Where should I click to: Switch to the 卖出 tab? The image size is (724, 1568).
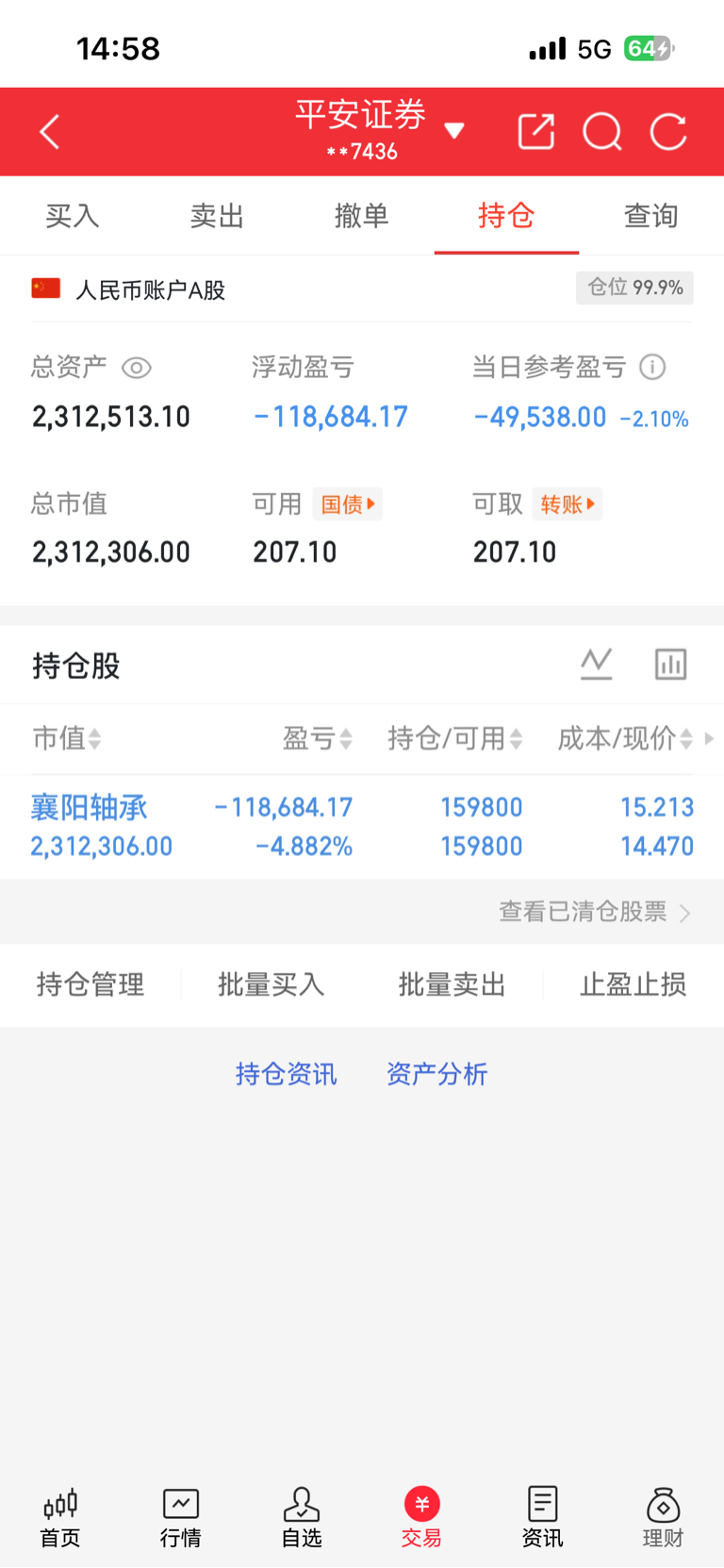point(217,216)
